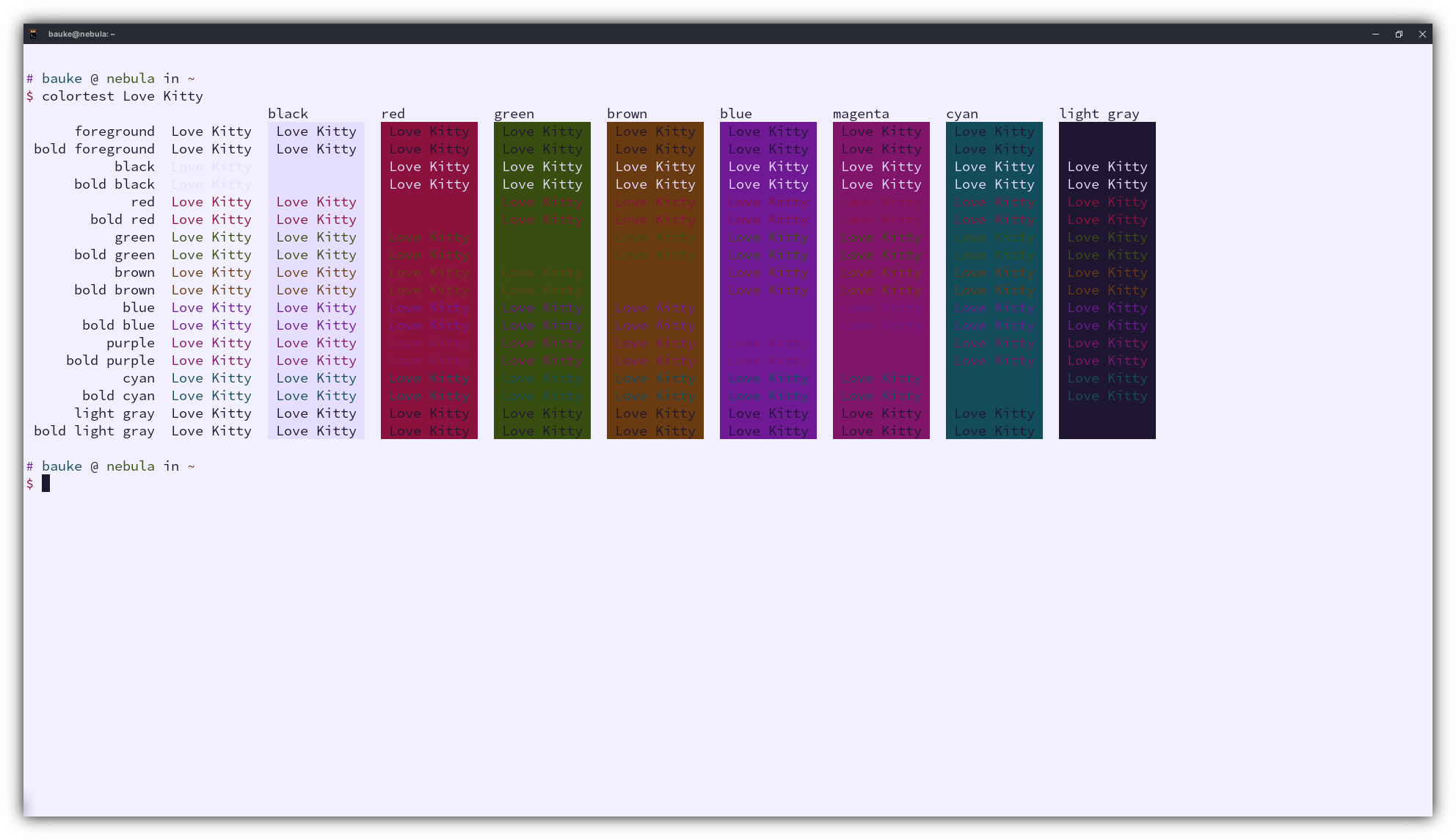The image size is (1456, 840).
Task: Click the 'light gray' row label
Action: (x=114, y=413)
